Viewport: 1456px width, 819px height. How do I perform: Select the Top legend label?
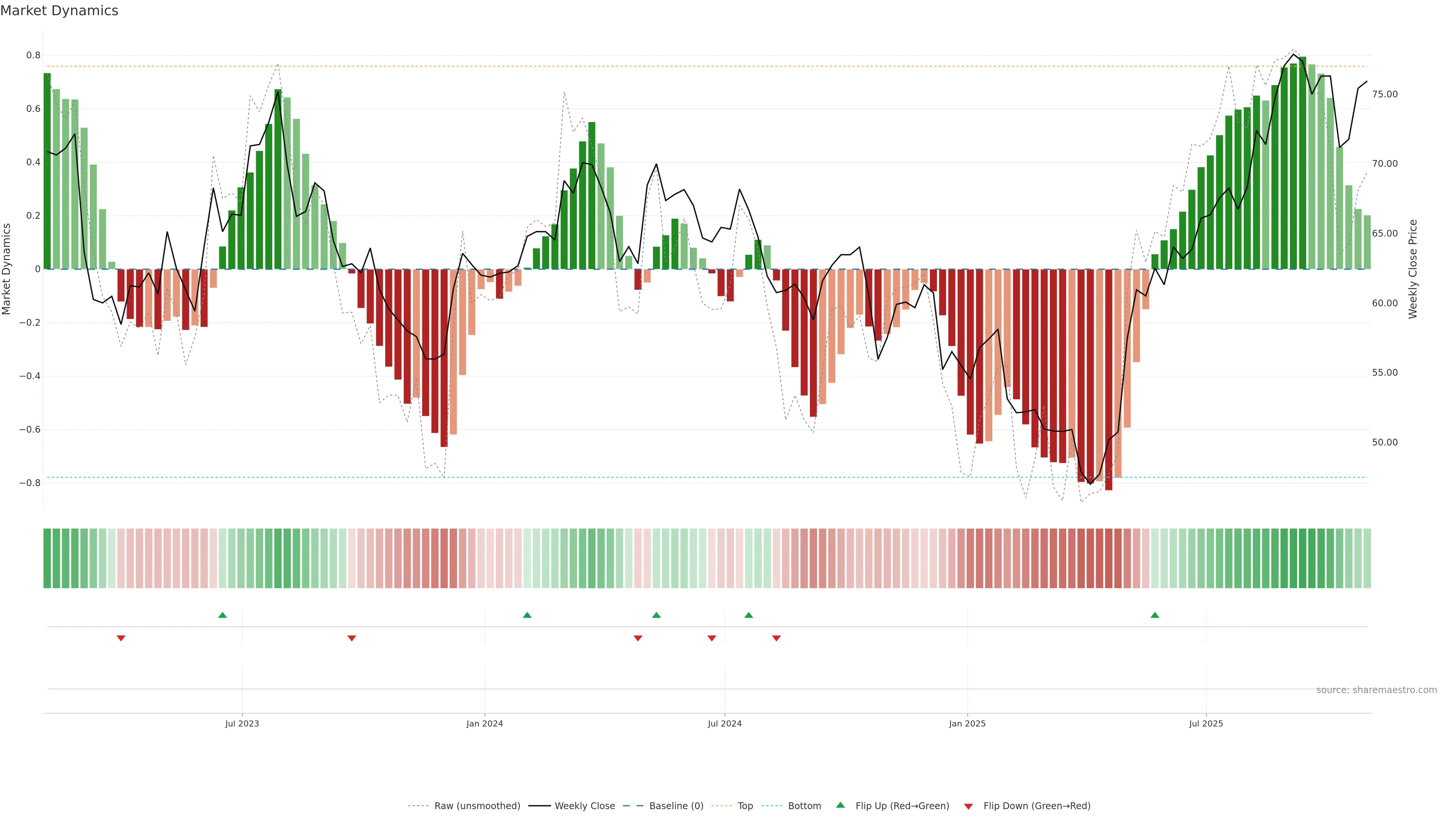point(745,805)
